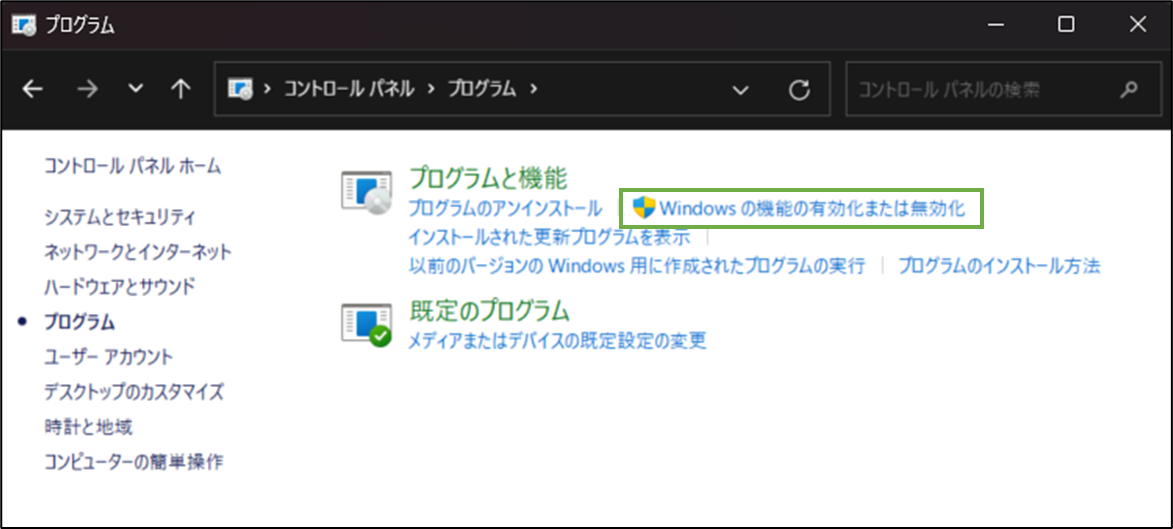The width and height of the screenshot is (1173, 529).
Task: Open Windows の機能の有効化または無効化
Action: 812,208
